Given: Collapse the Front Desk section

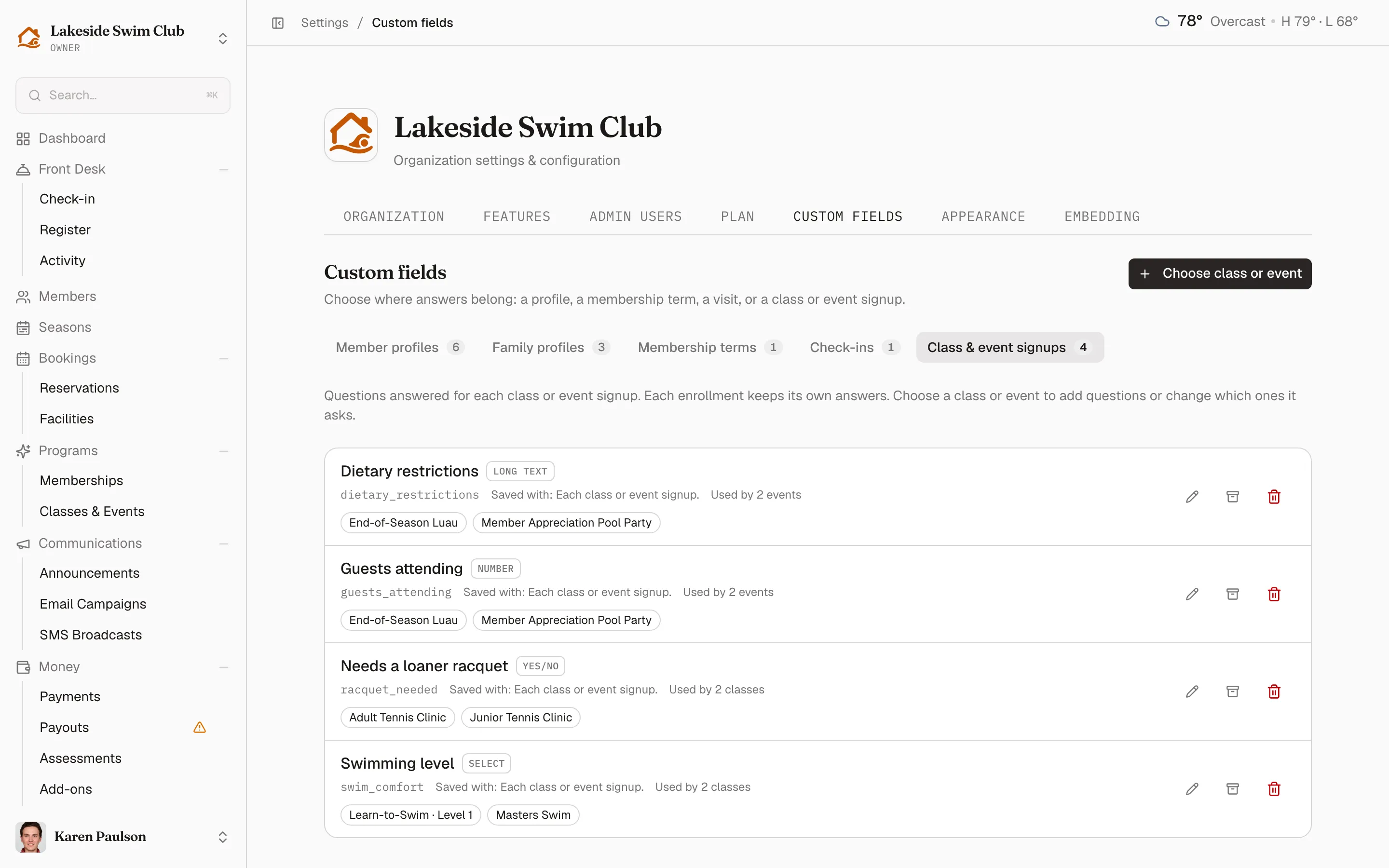Looking at the screenshot, I should pyautogui.click(x=224, y=169).
